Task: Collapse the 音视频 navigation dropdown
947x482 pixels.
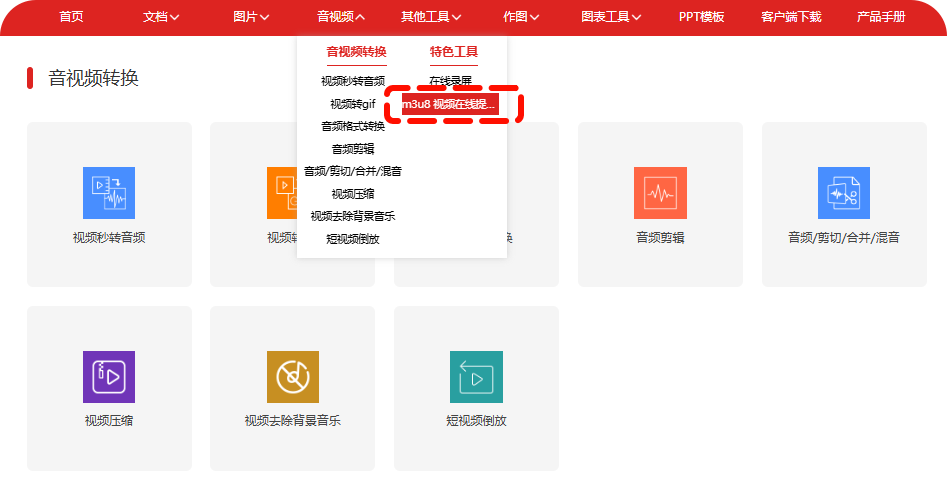Action: point(341,17)
